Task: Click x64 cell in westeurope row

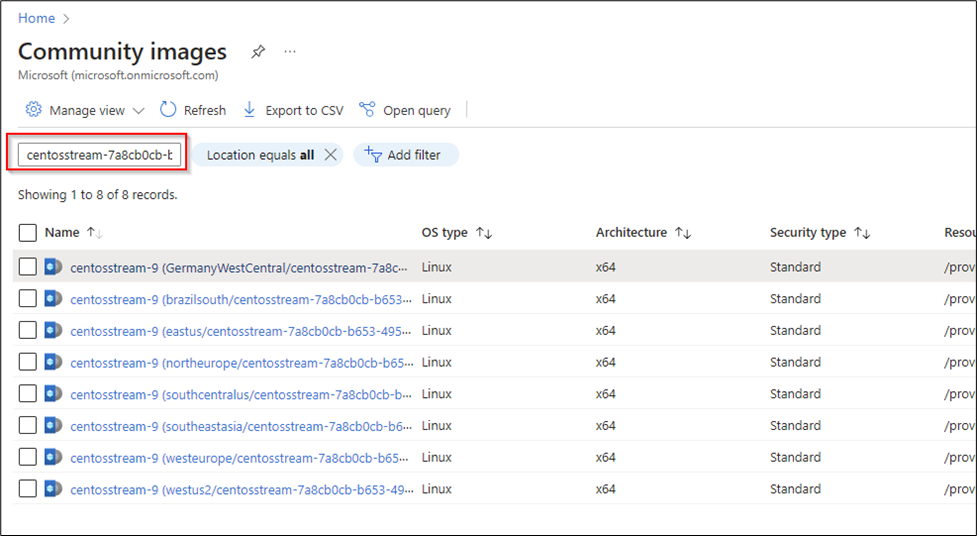Action: pos(606,458)
